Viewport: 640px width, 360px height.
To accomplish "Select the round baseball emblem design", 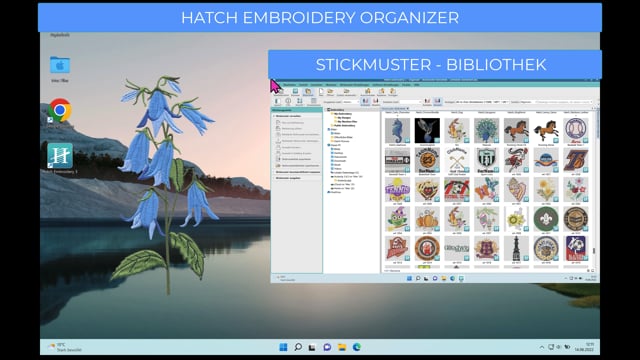I will click(x=576, y=131).
